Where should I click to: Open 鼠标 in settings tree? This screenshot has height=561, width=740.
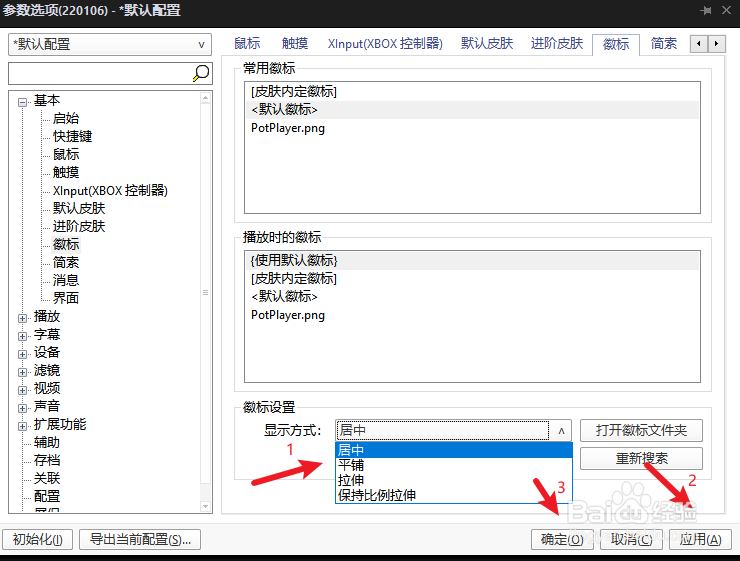(66, 154)
